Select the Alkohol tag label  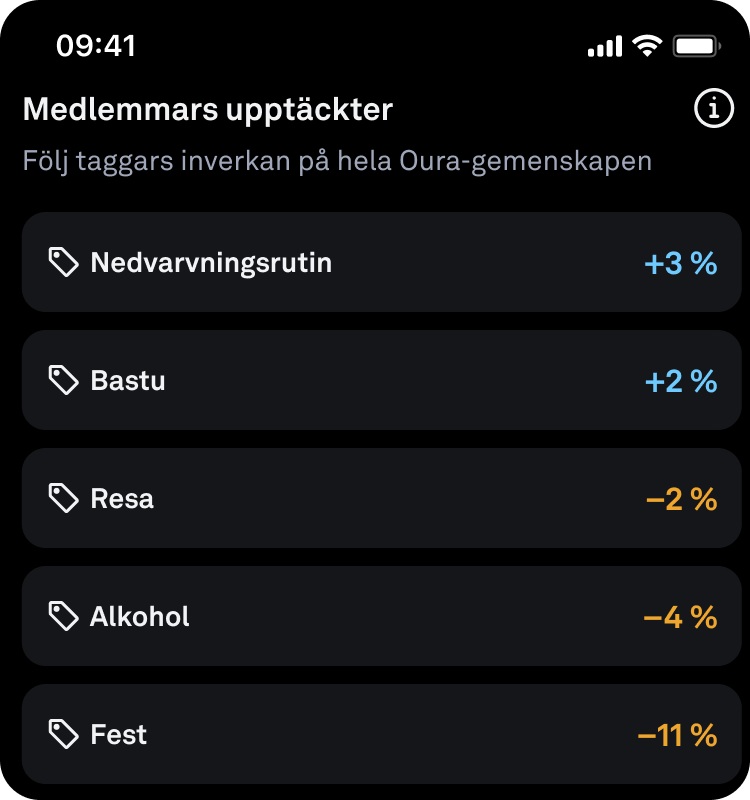click(x=140, y=617)
